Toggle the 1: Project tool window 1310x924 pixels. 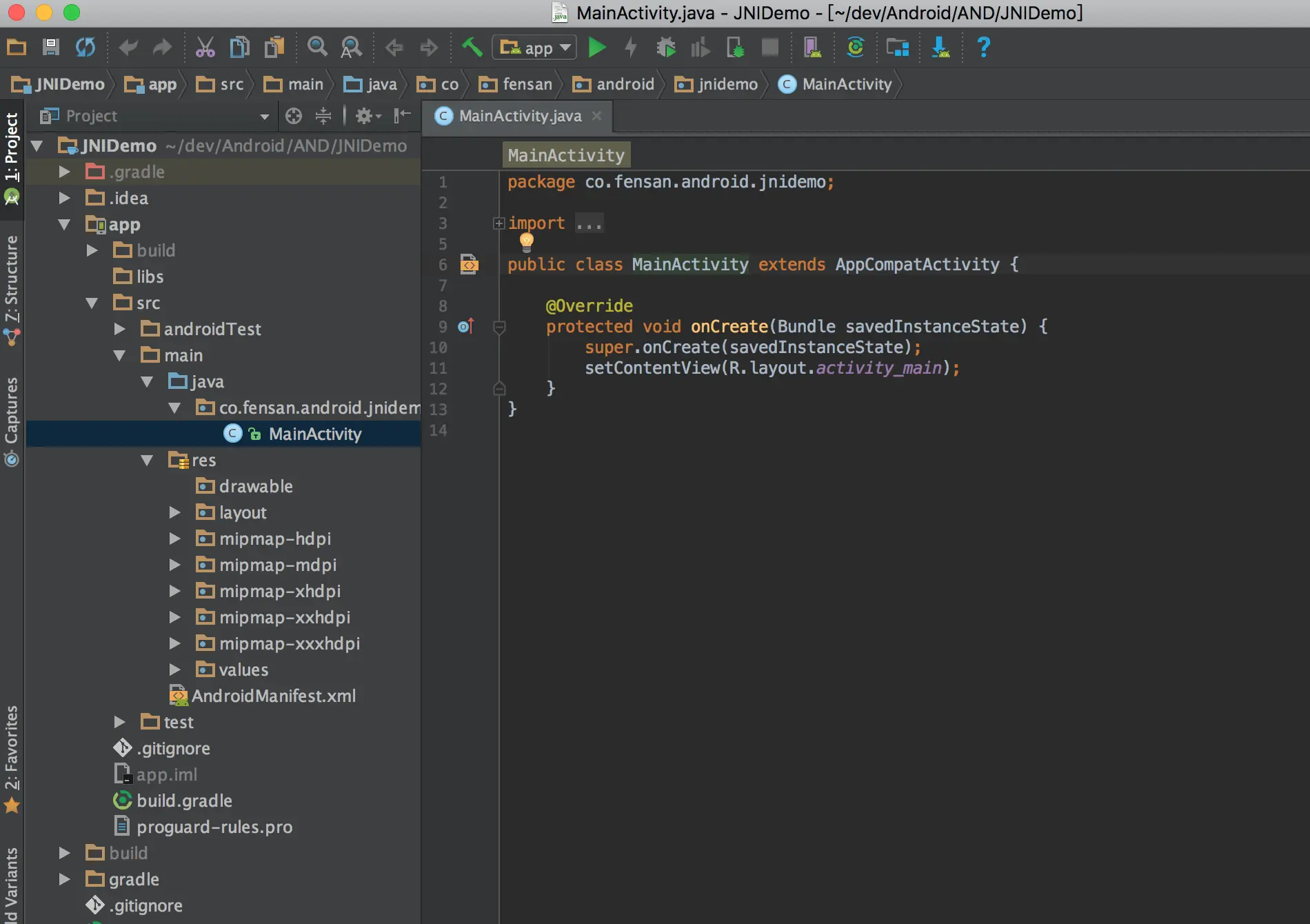[x=12, y=146]
